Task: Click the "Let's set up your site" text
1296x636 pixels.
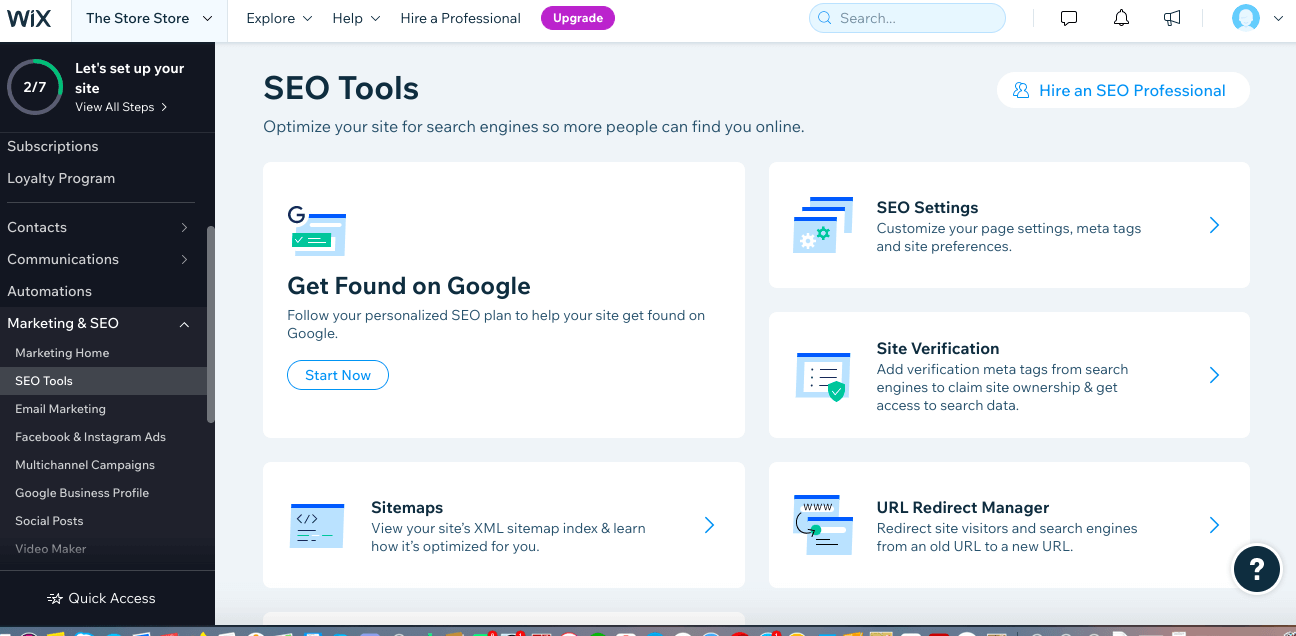Action: tap(130, 78)
